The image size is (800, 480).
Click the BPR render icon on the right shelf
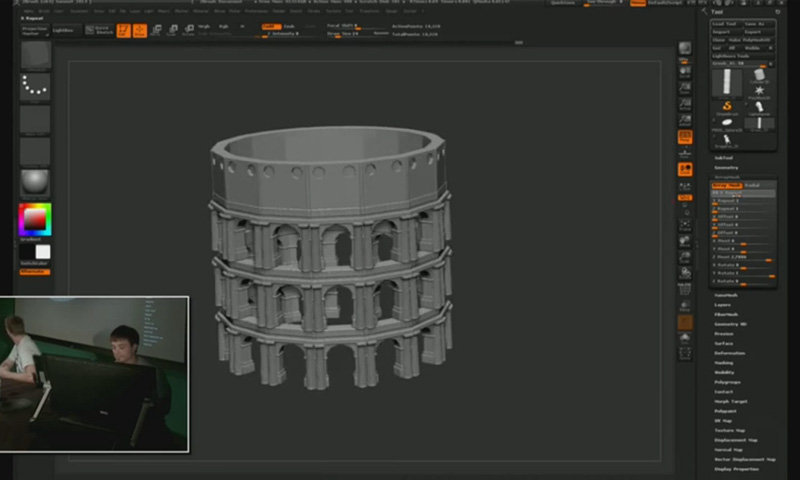(x=685, y=50)
